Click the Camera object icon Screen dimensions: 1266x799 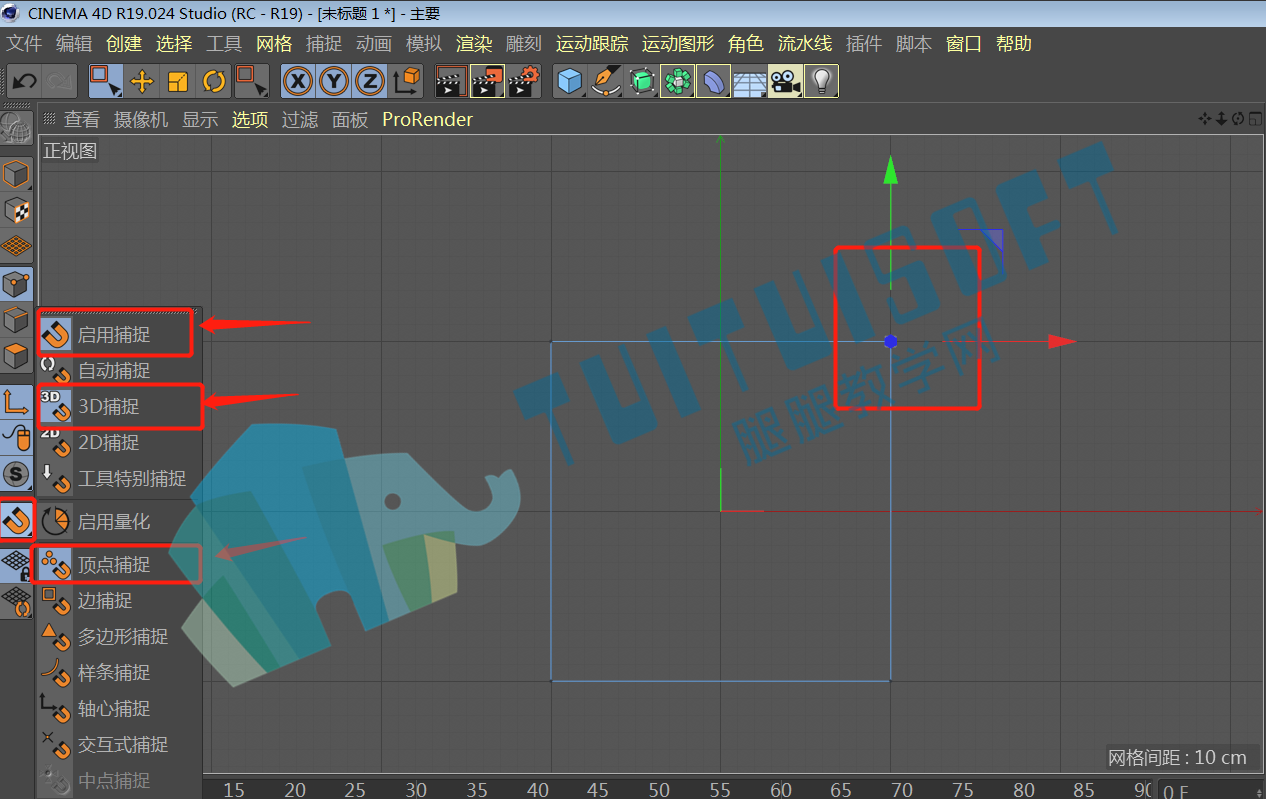(785, 81)
